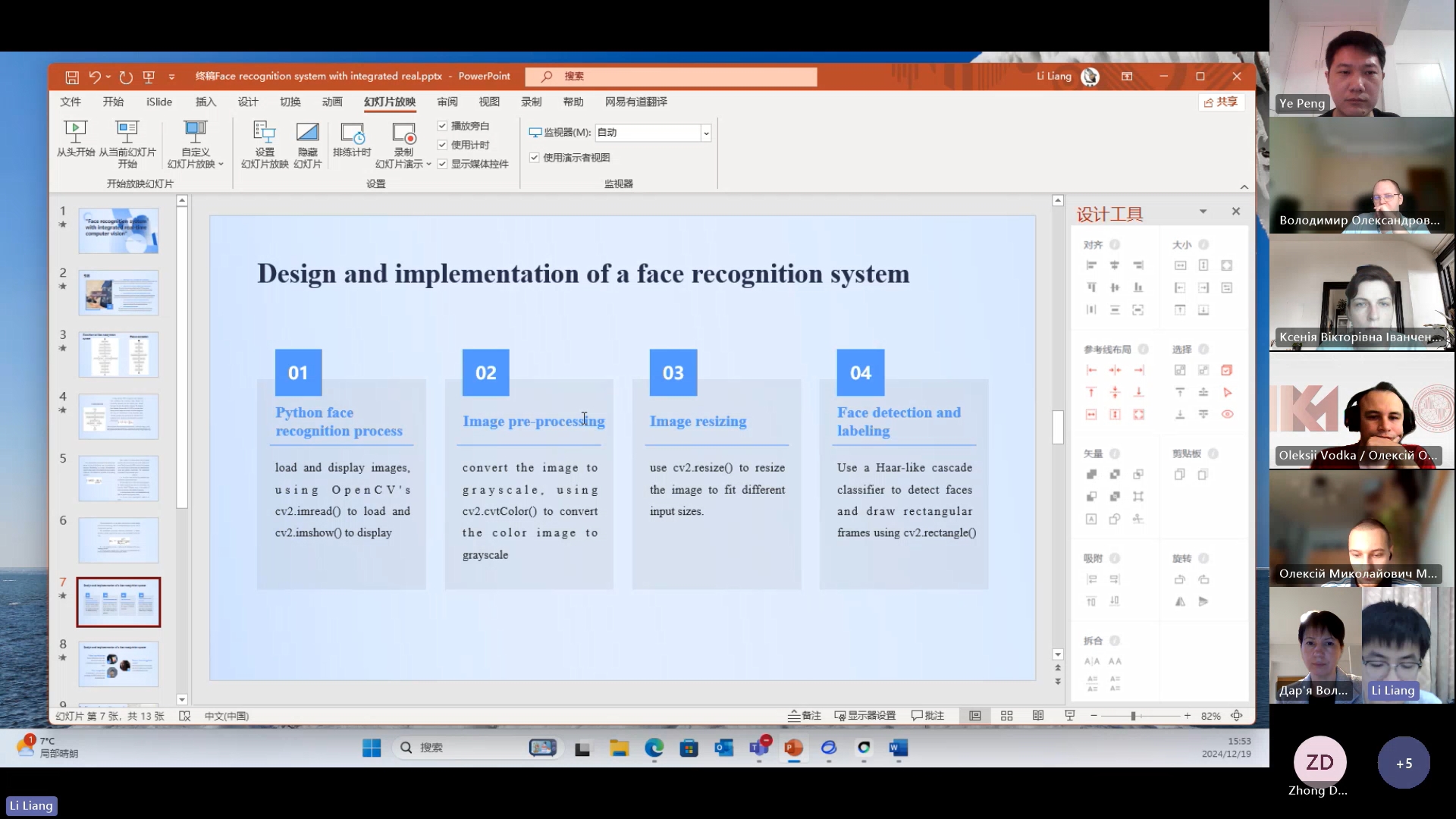Toggle Play Narrations (播放旁白) checkbox
Screen dimensions: 1456x819
pyautogui.click(x=442, y=126)
